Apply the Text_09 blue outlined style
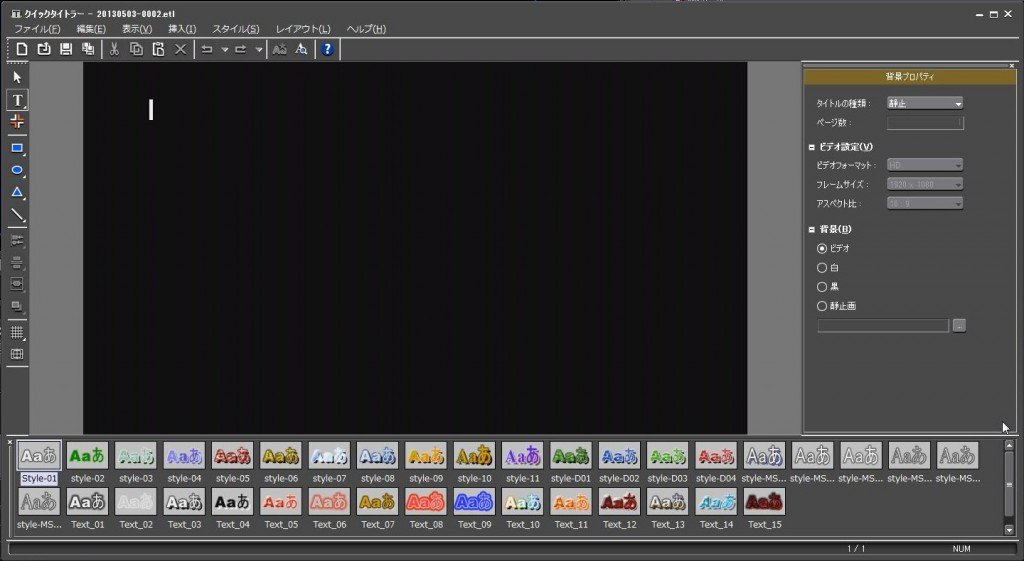 coord(474,502)
